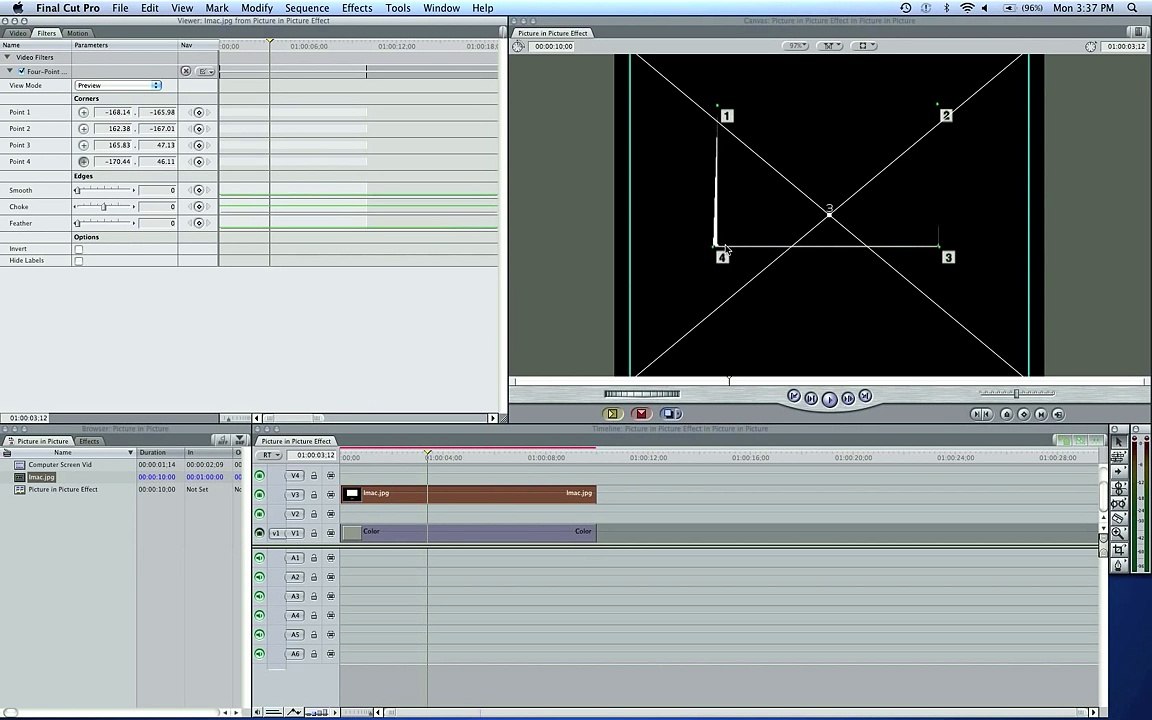Add a keyframe for Point 2
Viewport: 1152px width, 720px height.
198,129
